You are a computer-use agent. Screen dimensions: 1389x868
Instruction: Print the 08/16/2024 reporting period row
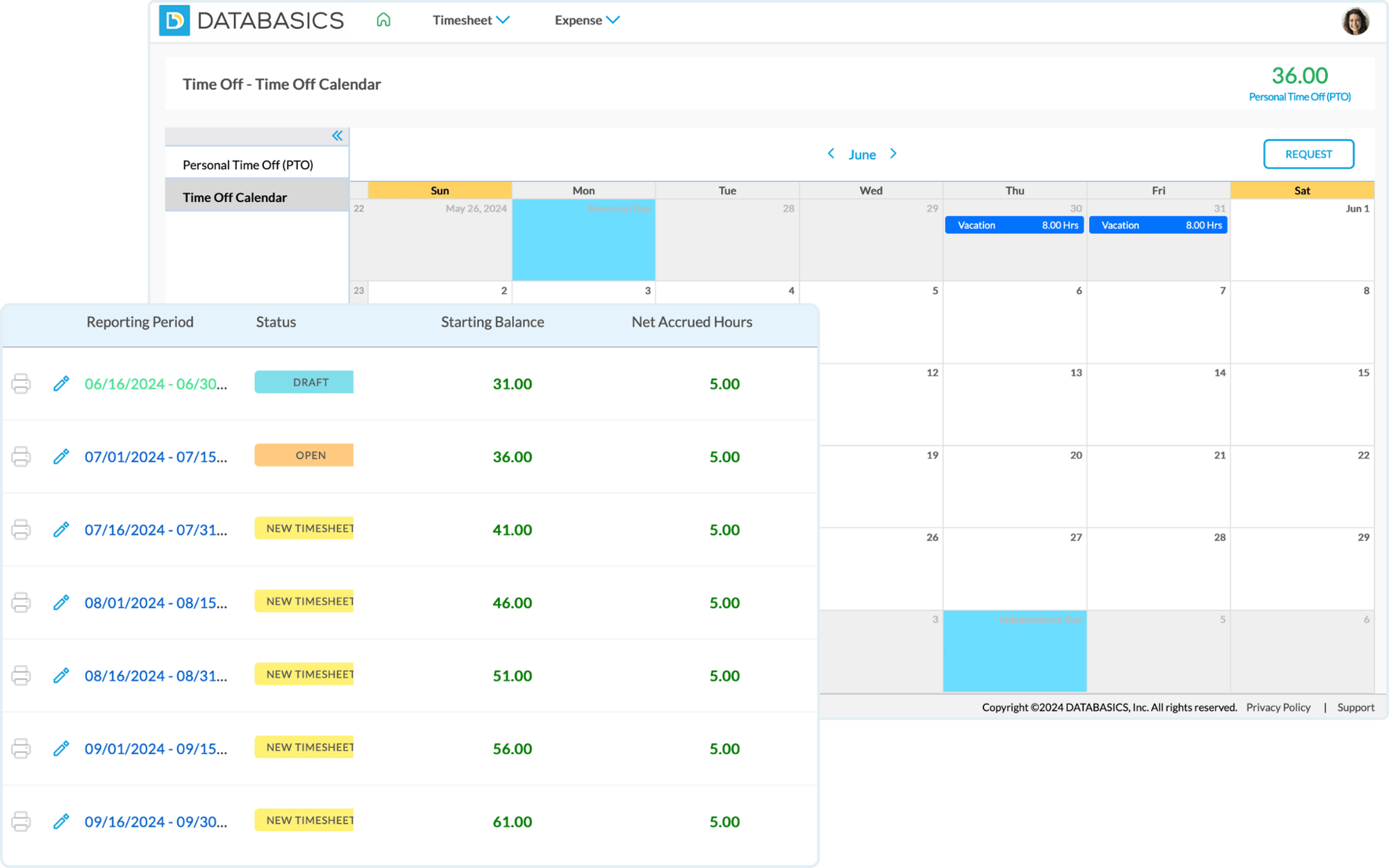click(22, 675)
